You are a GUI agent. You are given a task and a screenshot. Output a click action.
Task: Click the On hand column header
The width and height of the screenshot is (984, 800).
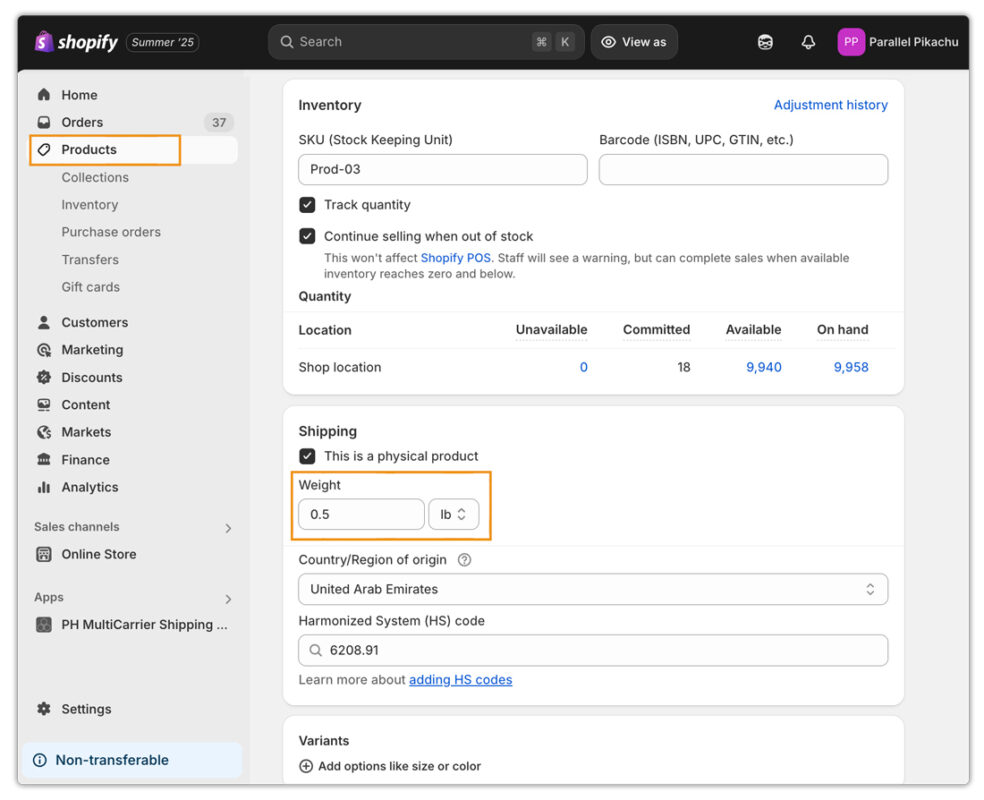(x=842, y=329)
